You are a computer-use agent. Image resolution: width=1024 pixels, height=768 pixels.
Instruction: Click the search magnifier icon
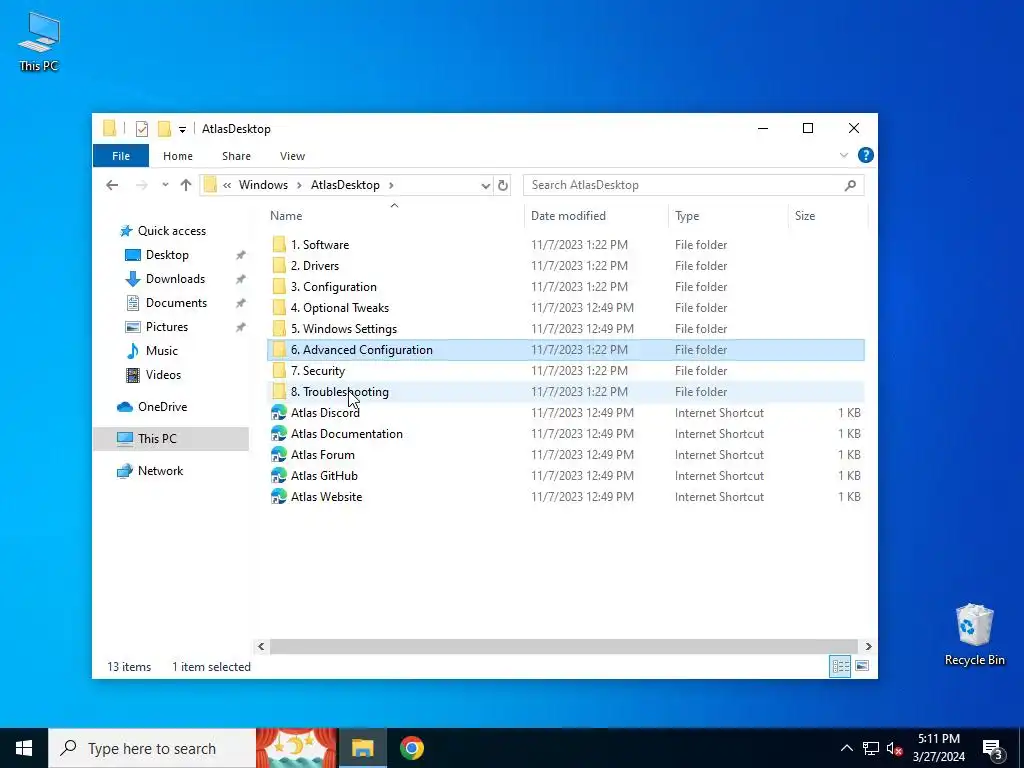pos(850,185)
